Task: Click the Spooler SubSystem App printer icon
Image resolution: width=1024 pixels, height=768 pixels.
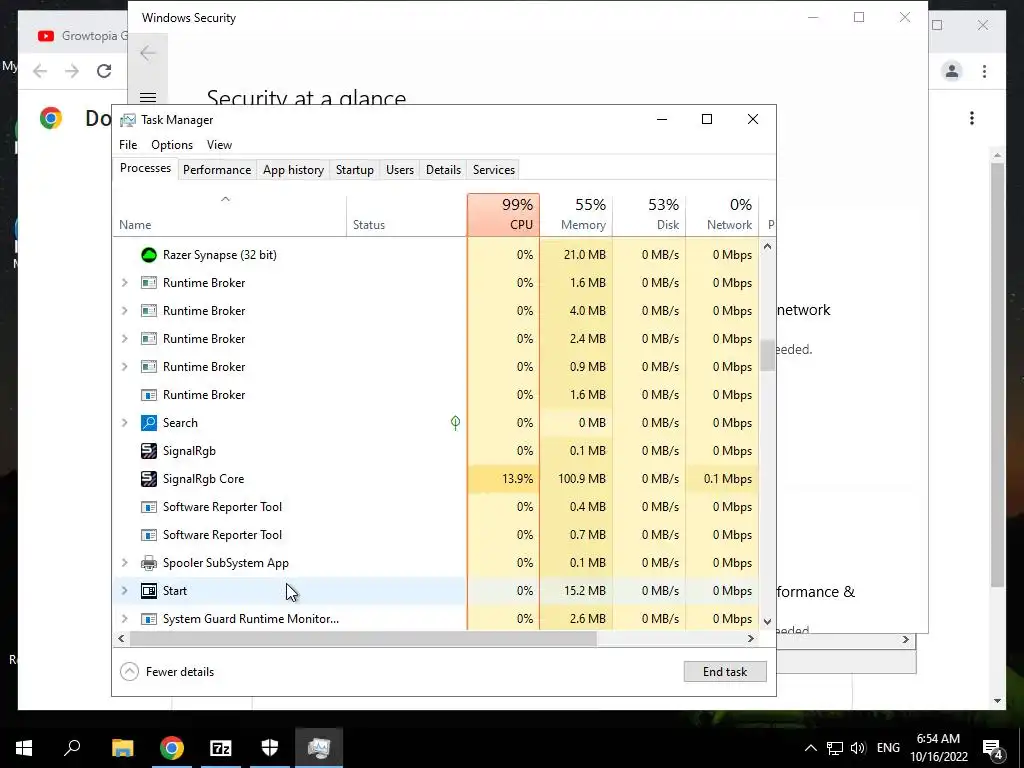Action: (149, 563)
